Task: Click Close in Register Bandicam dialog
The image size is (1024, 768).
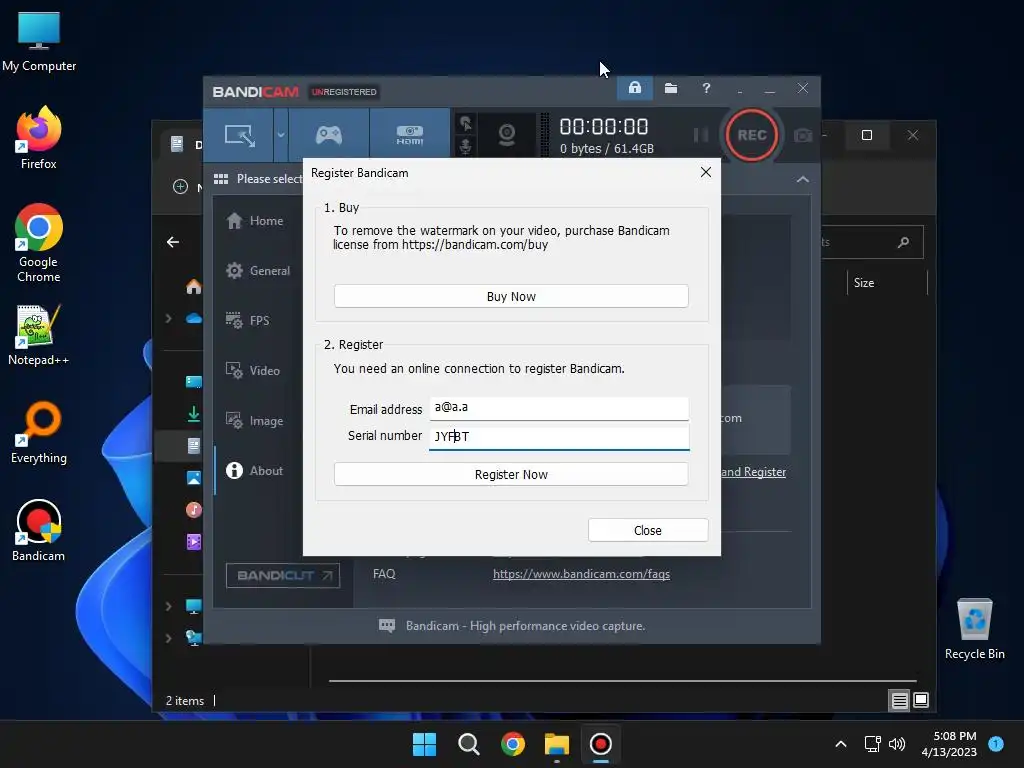Action: click(x=648, y=530)
